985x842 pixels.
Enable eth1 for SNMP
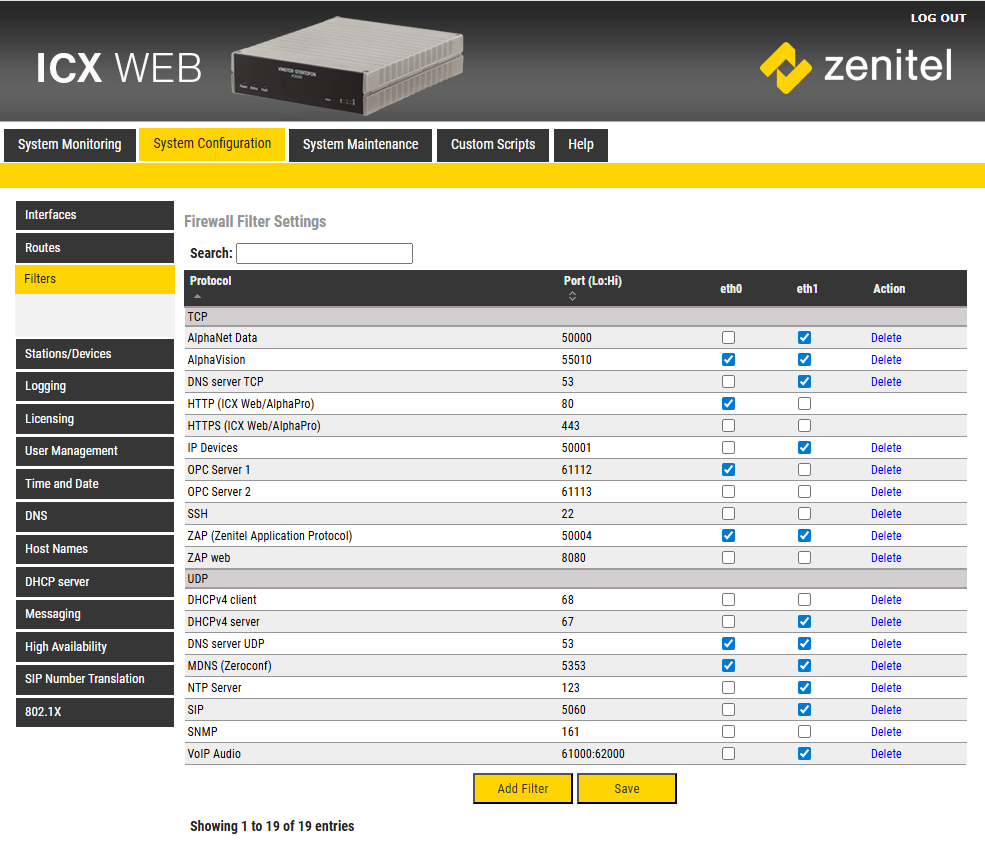(804, 731)
